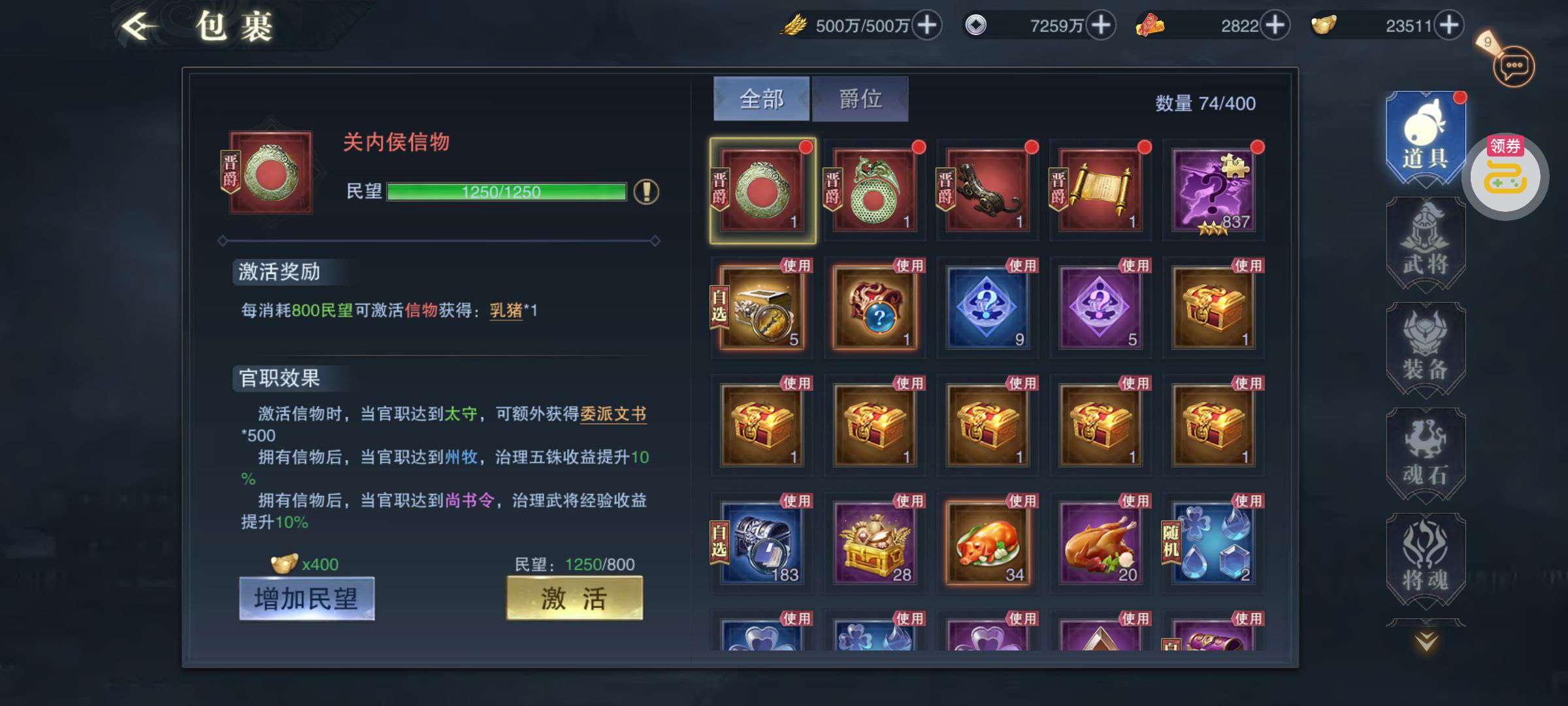This screenshot has width=1568, height=706.
Task: Open the 领券 gamepad coupon icon
Action: (x=1505, y=176)
